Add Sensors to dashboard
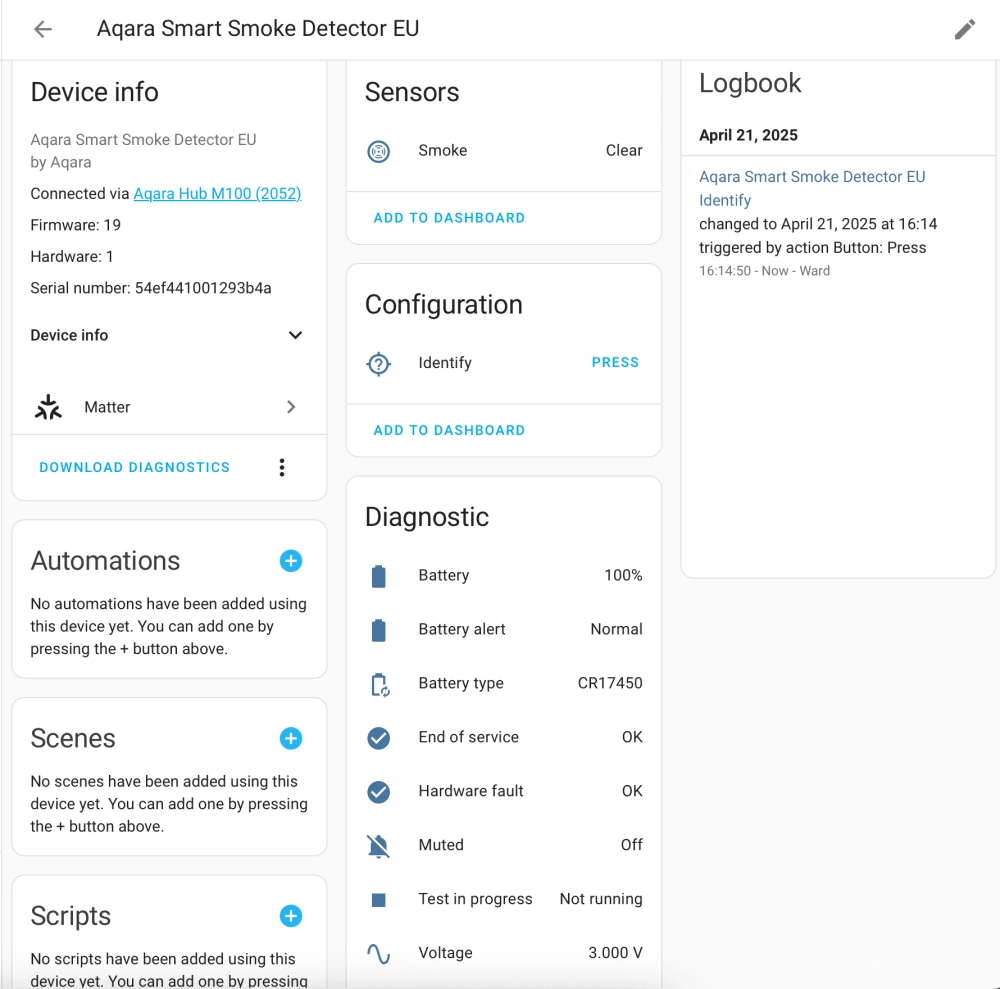Viewport: 1000px width, 989px height. coord(449,218)
